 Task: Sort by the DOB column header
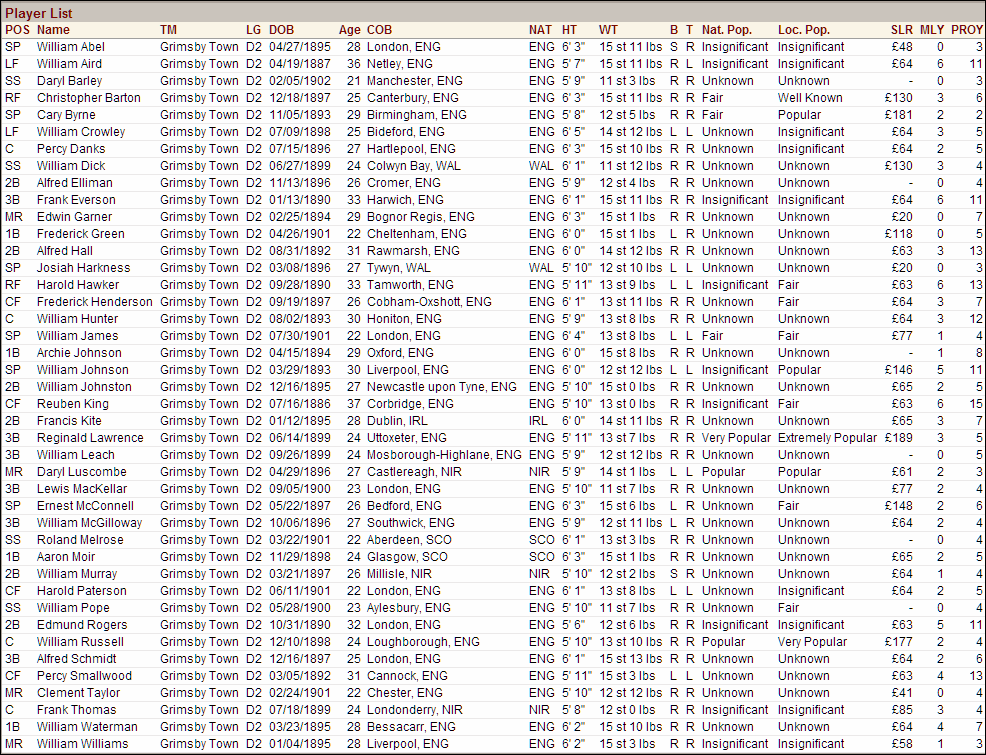(281, 30)
